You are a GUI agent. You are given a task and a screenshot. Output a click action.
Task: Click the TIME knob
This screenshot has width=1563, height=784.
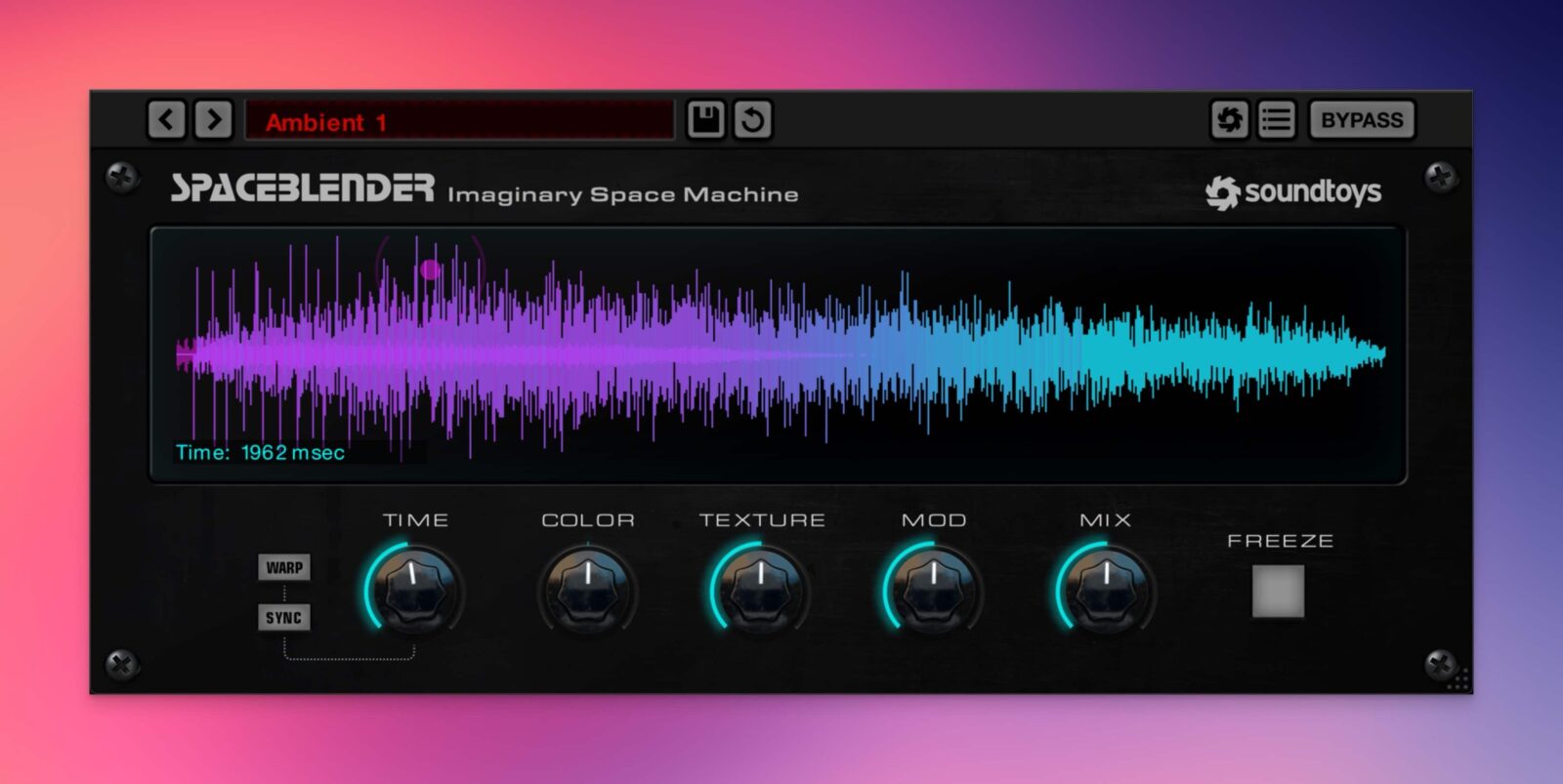[414, 589]
